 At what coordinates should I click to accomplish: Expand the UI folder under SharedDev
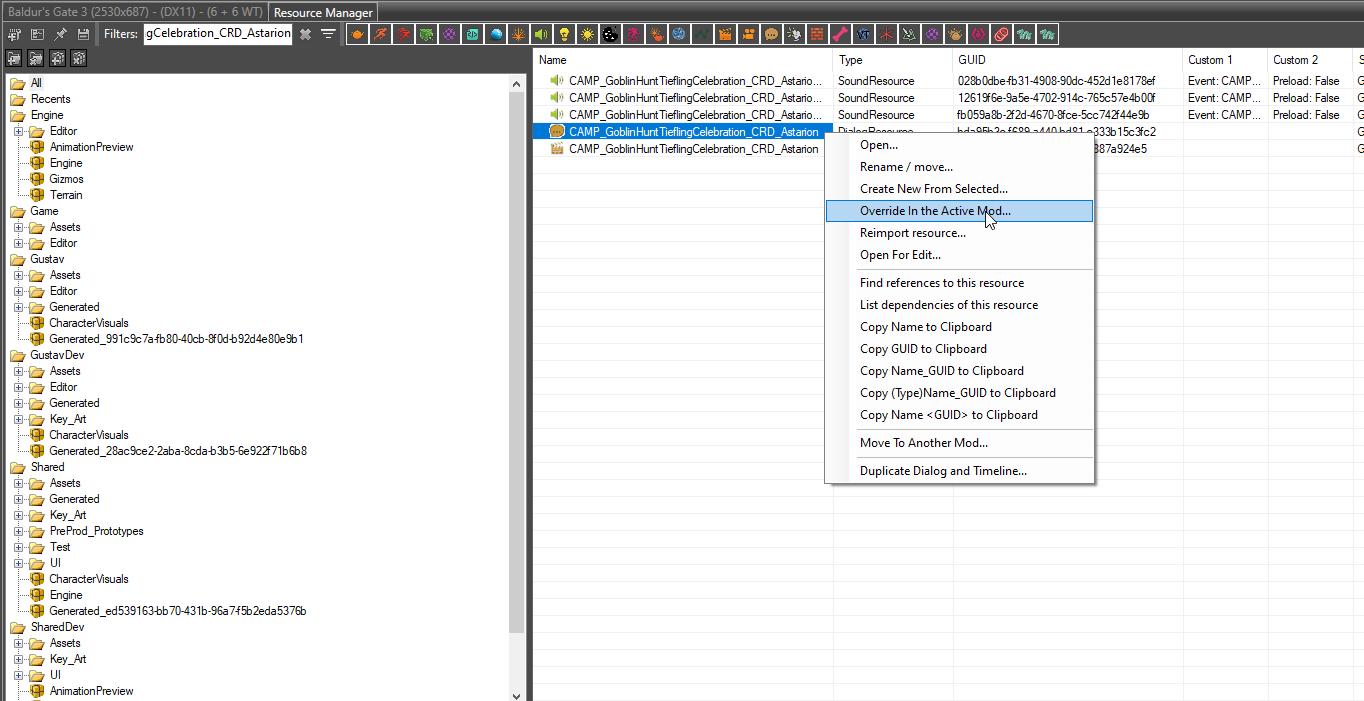coord(18,675)
